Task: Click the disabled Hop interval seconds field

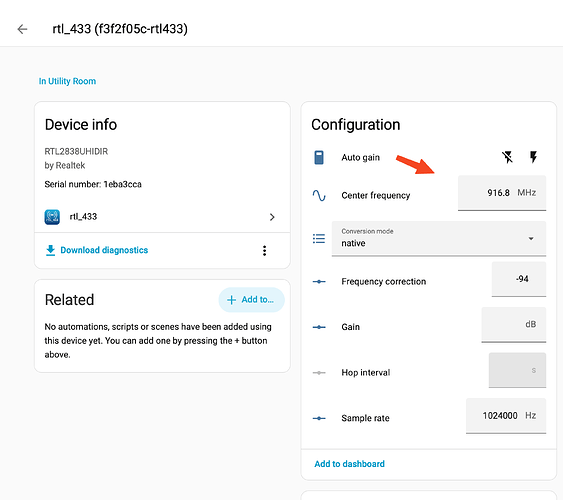Action: pyautogui.click(x=517, y=370)
